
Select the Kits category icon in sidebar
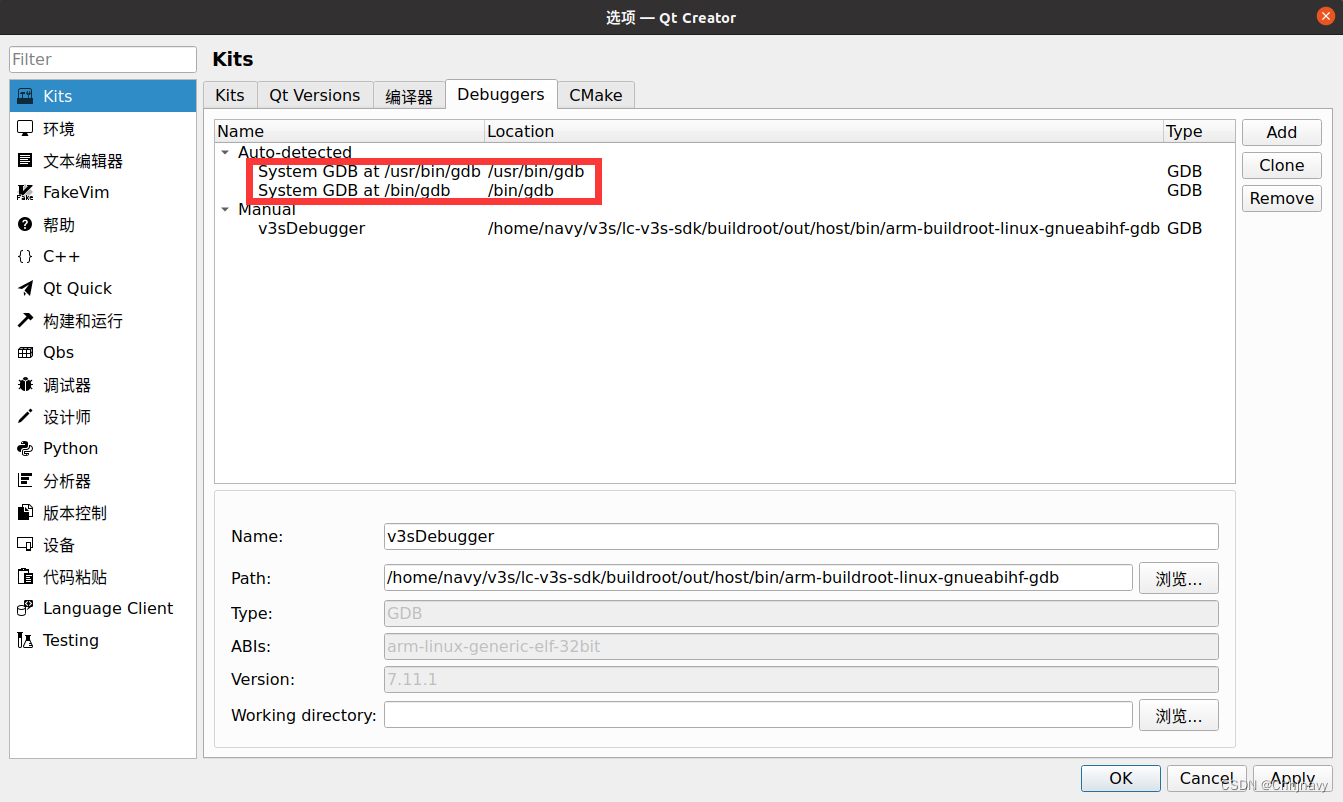(x=26, y=96)
